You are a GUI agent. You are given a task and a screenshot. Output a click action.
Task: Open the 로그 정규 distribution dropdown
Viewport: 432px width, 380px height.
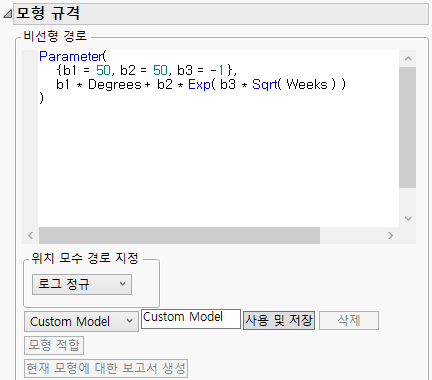point(82,284)
